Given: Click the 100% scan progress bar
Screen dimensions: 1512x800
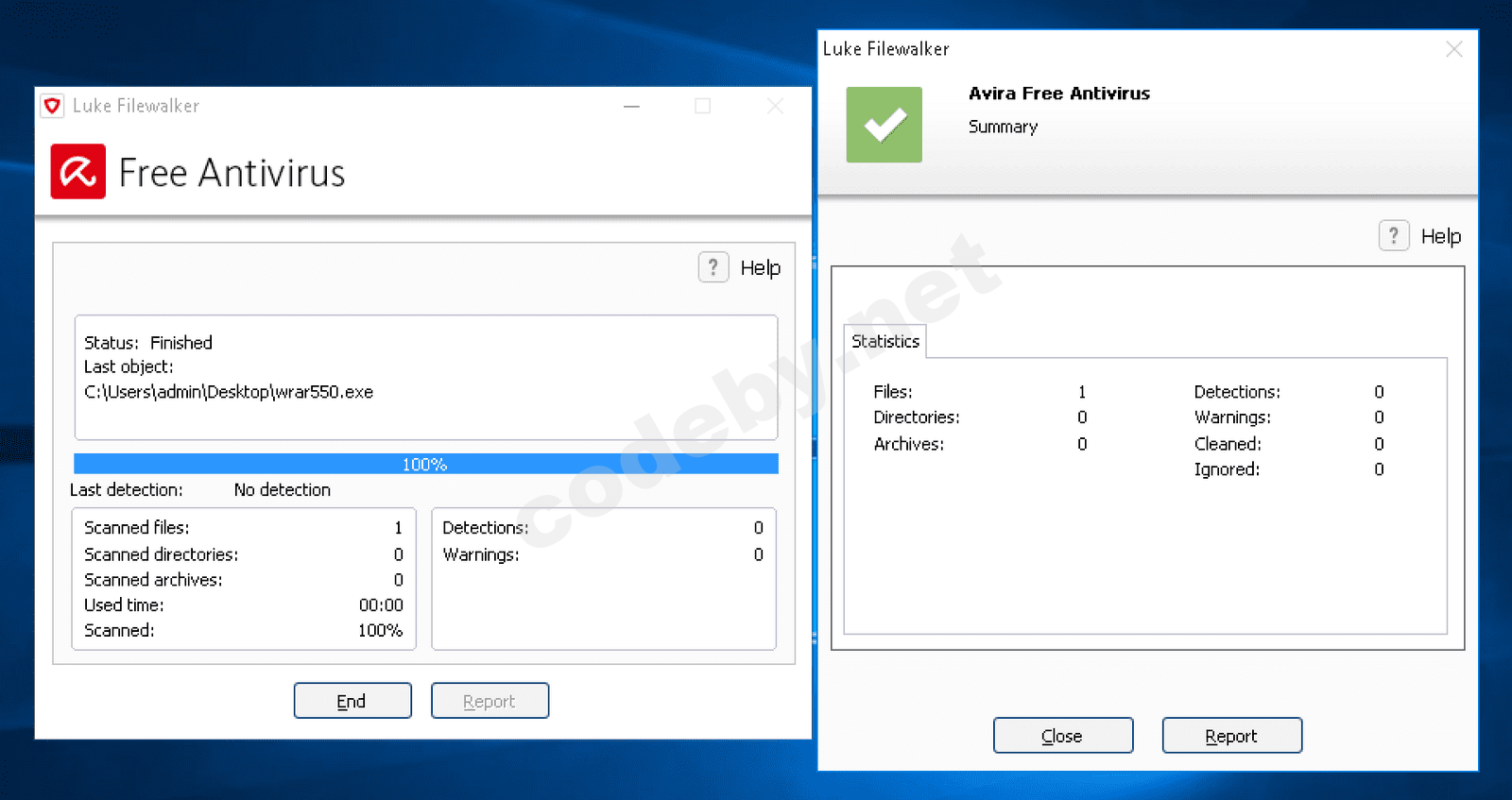Looking at the screenshot, I should coord(426,464).
